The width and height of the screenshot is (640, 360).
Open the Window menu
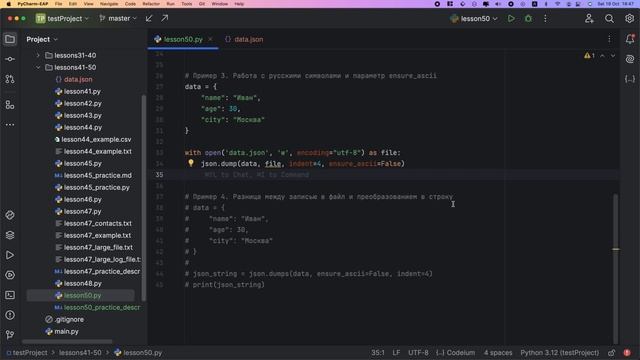pos(220,4)
